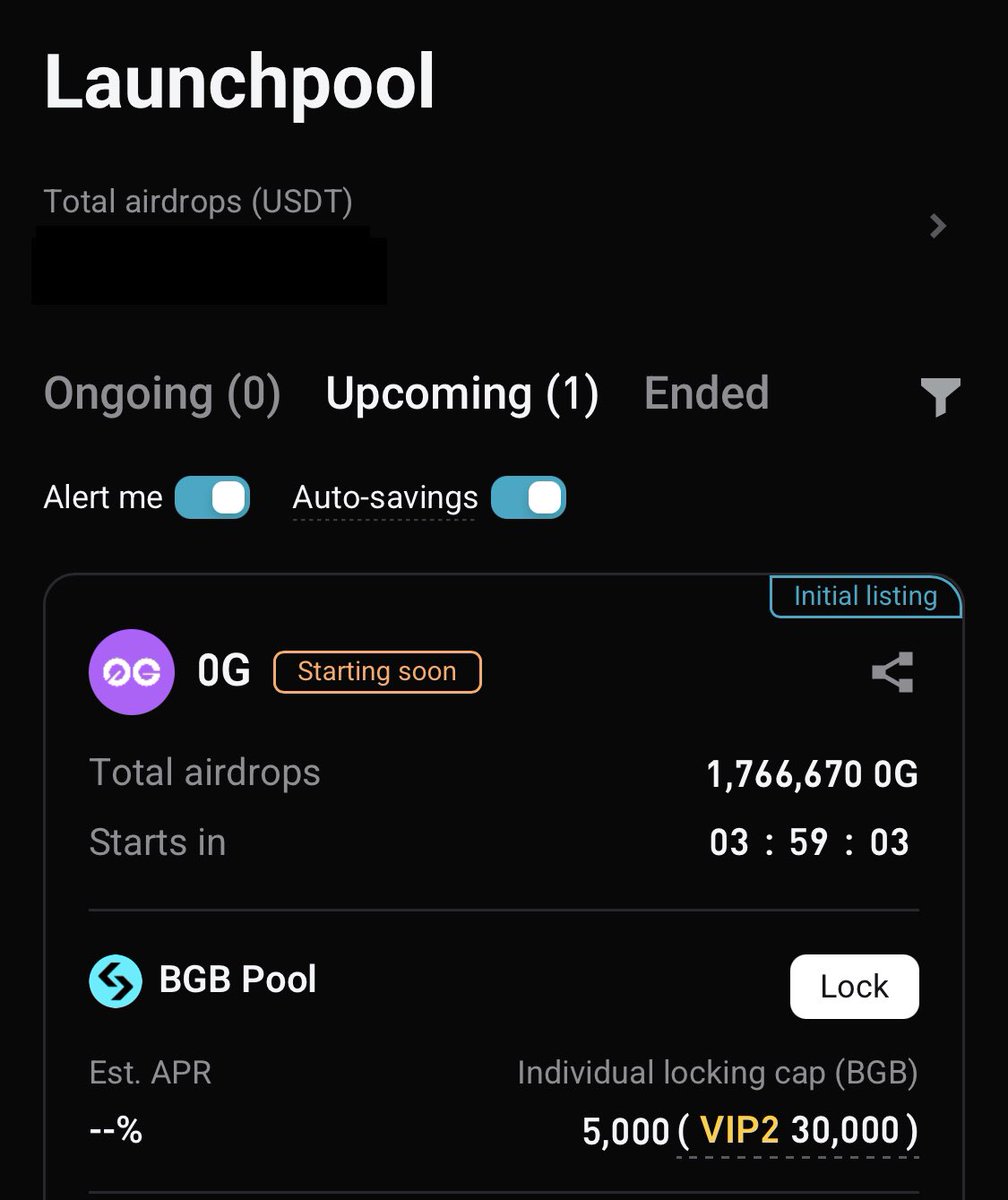1008x1200 pixels.
Task: Open the filter funnel icon
Action: tap(940, 396)
